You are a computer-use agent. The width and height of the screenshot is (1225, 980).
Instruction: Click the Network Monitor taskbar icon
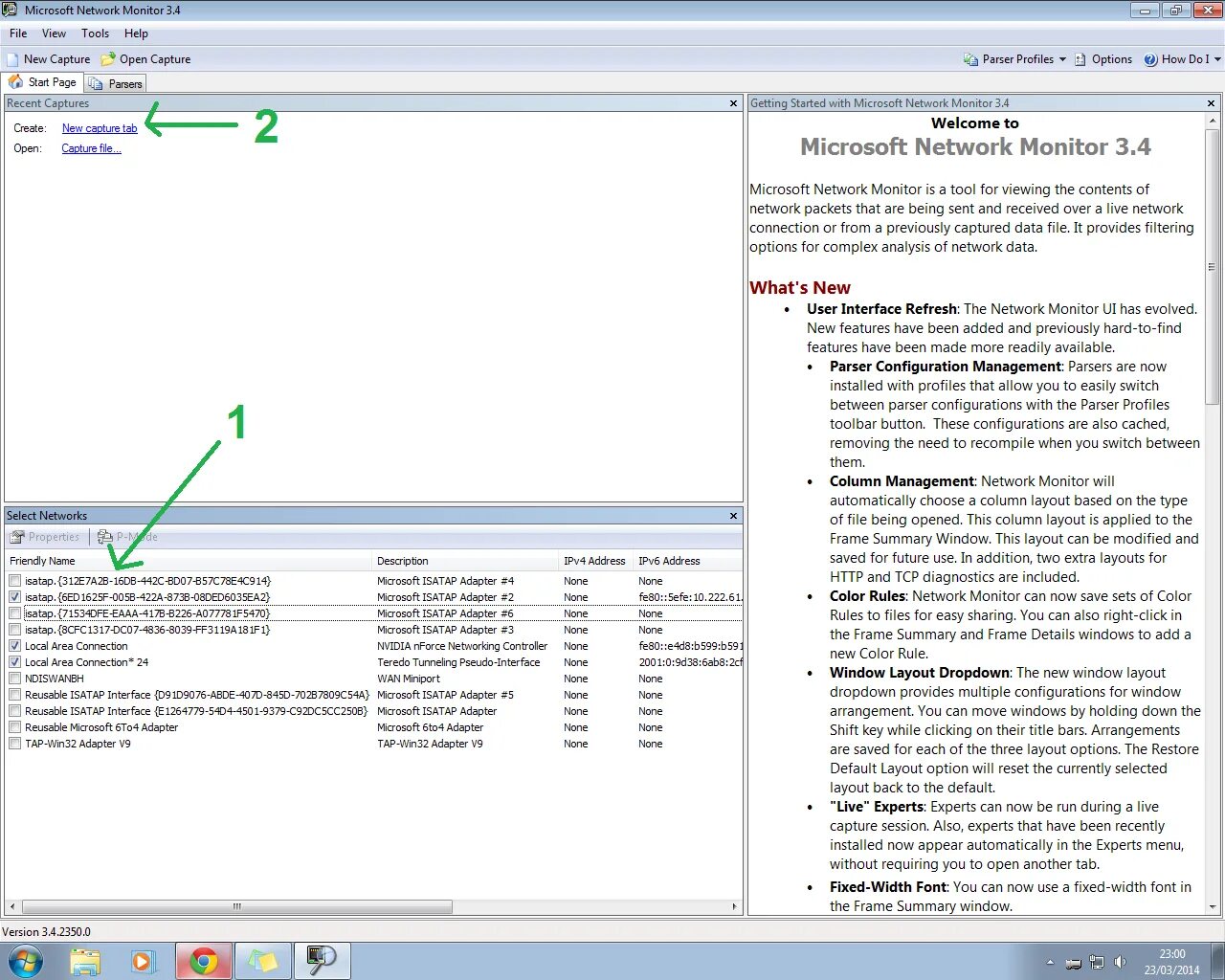[322, 961]
